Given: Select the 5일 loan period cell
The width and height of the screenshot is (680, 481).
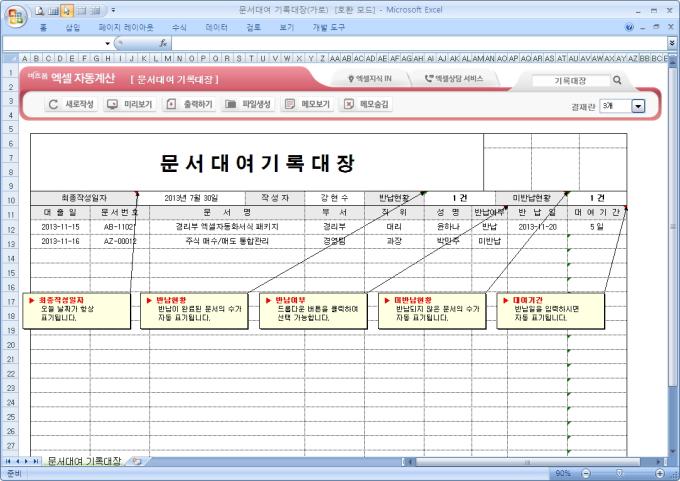Looking at the screenshot, I should 597,227.
